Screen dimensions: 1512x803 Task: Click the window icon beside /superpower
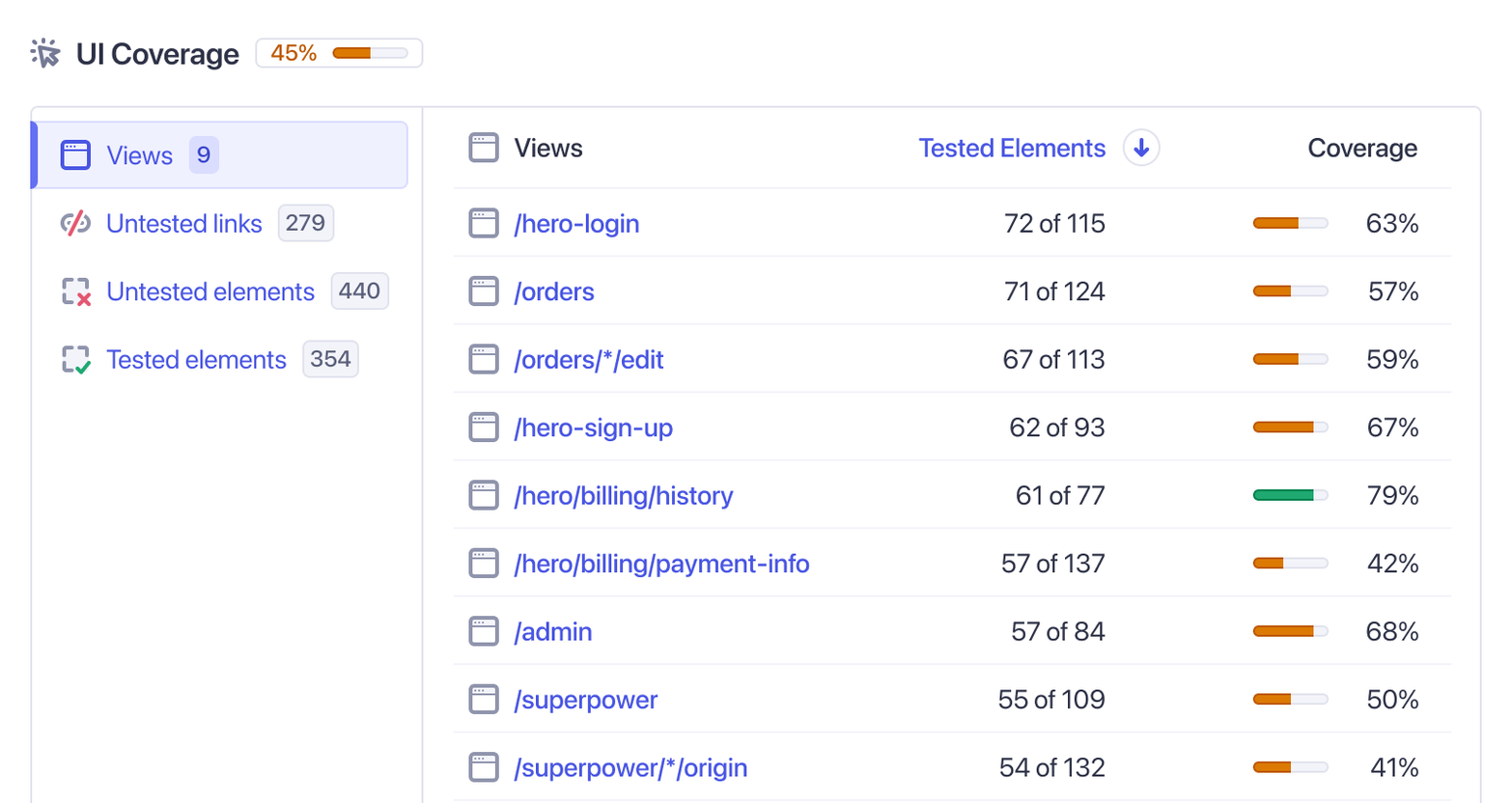click(x=484, y=699)
